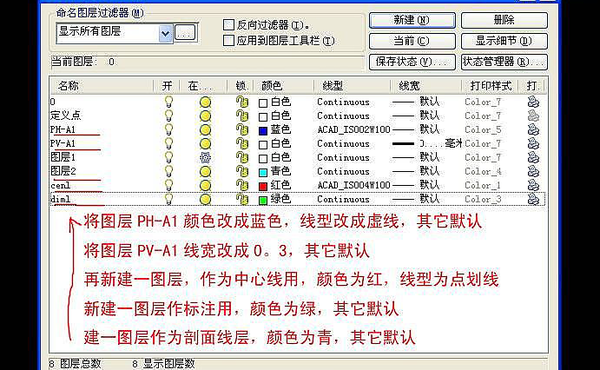600x370 pixels.
Task: Toggle the on/off bulb for layer PV-A1
Action: pyautogui.click(x=168, y=144)
